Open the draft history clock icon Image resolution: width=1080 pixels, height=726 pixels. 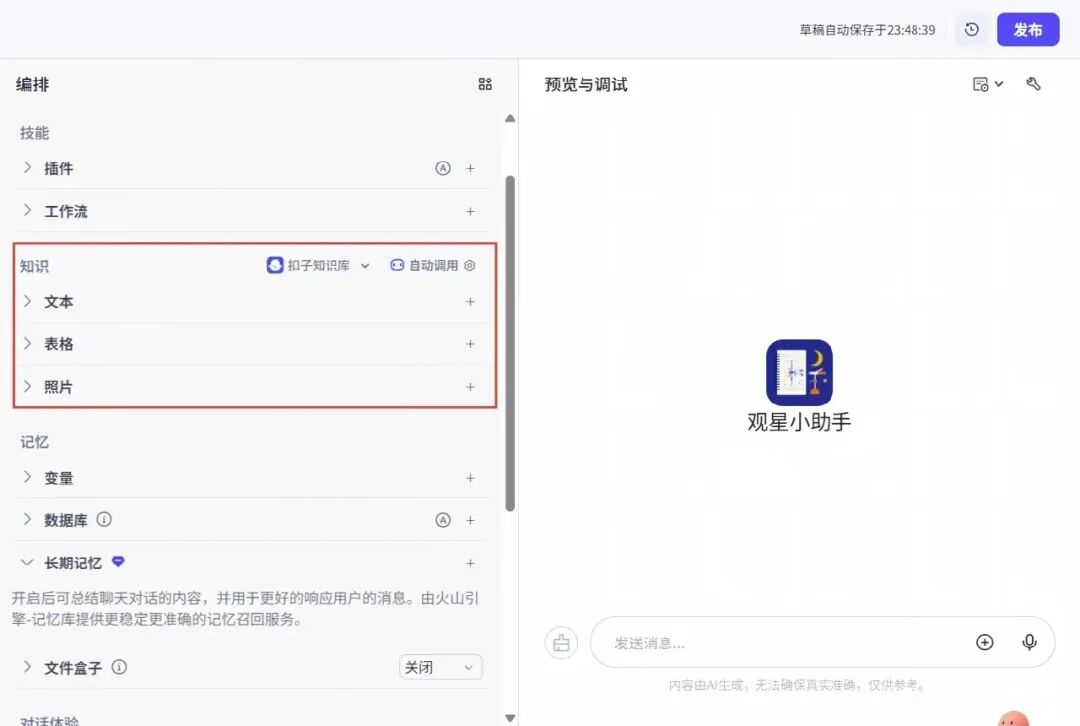[972, 30]
